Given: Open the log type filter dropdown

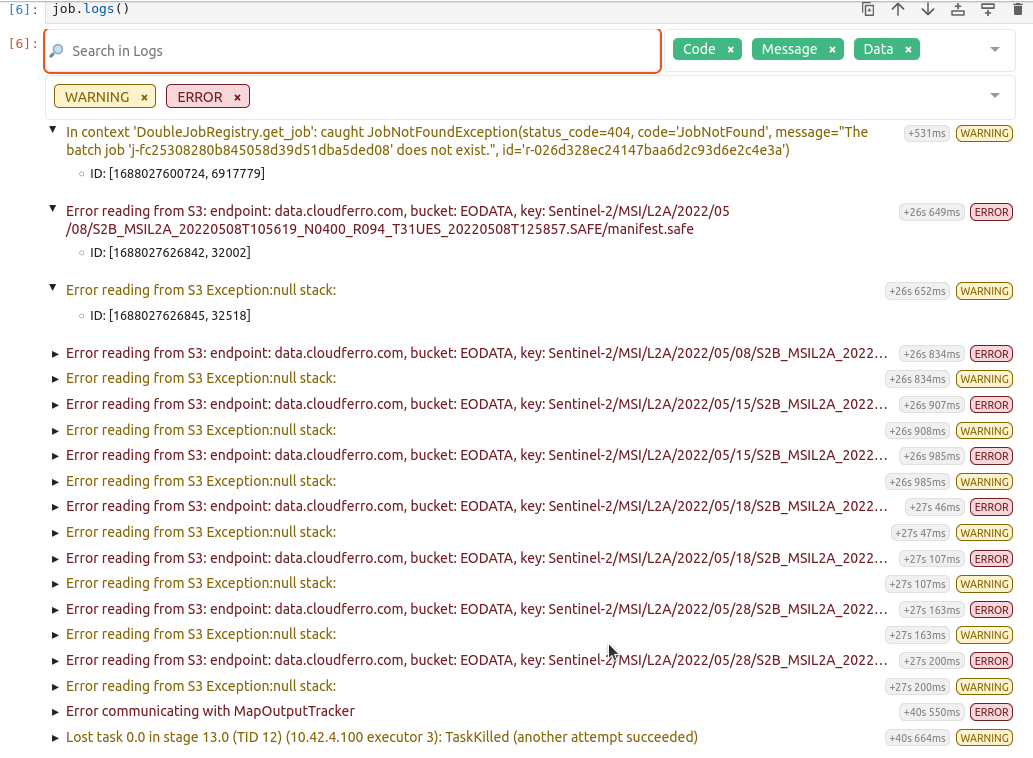Looking at the screenshot, I should point(995,48).
